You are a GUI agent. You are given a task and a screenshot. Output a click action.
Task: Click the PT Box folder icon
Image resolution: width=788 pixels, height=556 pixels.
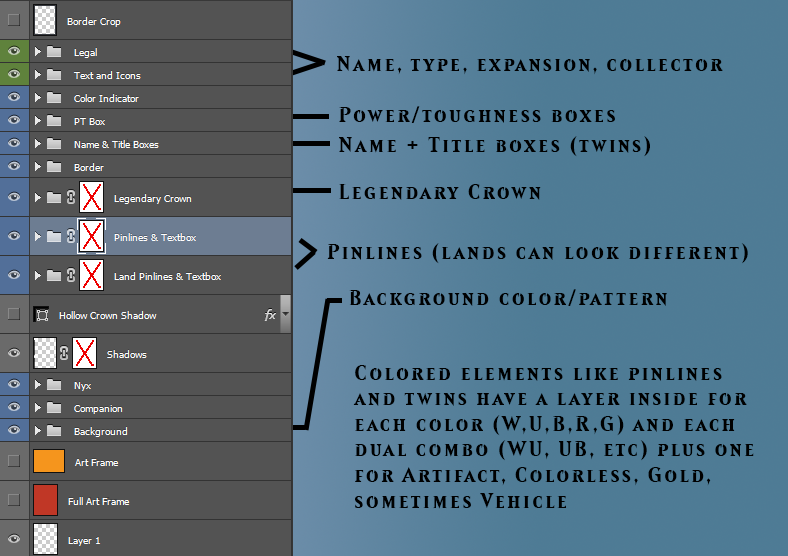click(54, 121)
